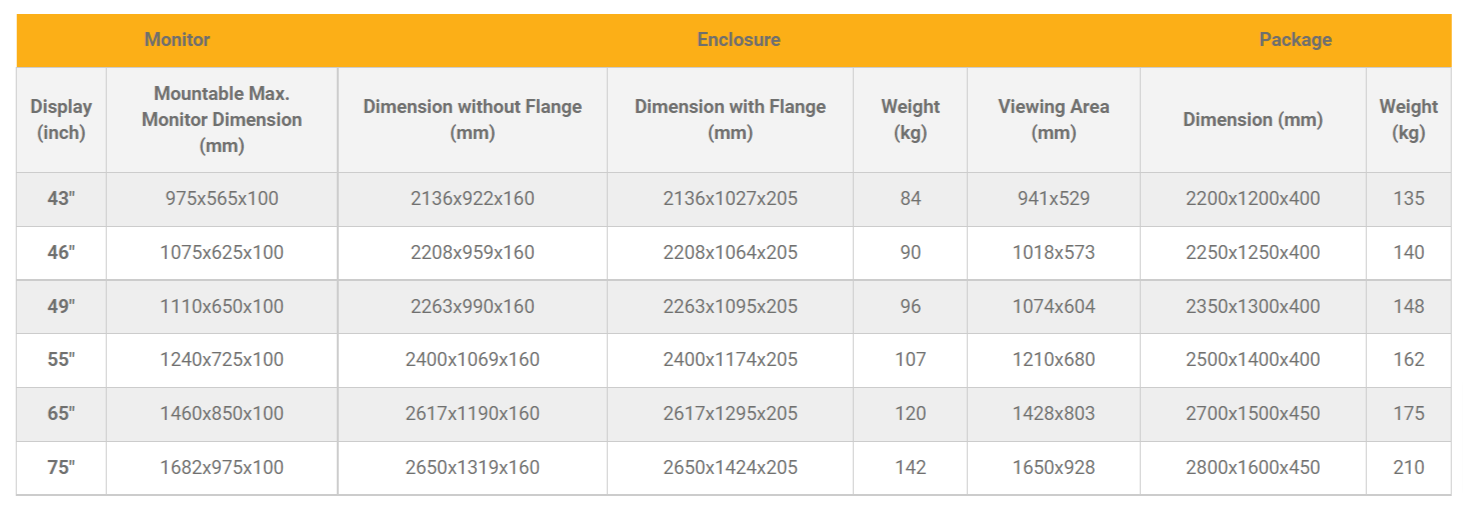Select the 1428x803 viewing area cell
Viewport: 1463px width, 516px height.
click(1053, 413)
